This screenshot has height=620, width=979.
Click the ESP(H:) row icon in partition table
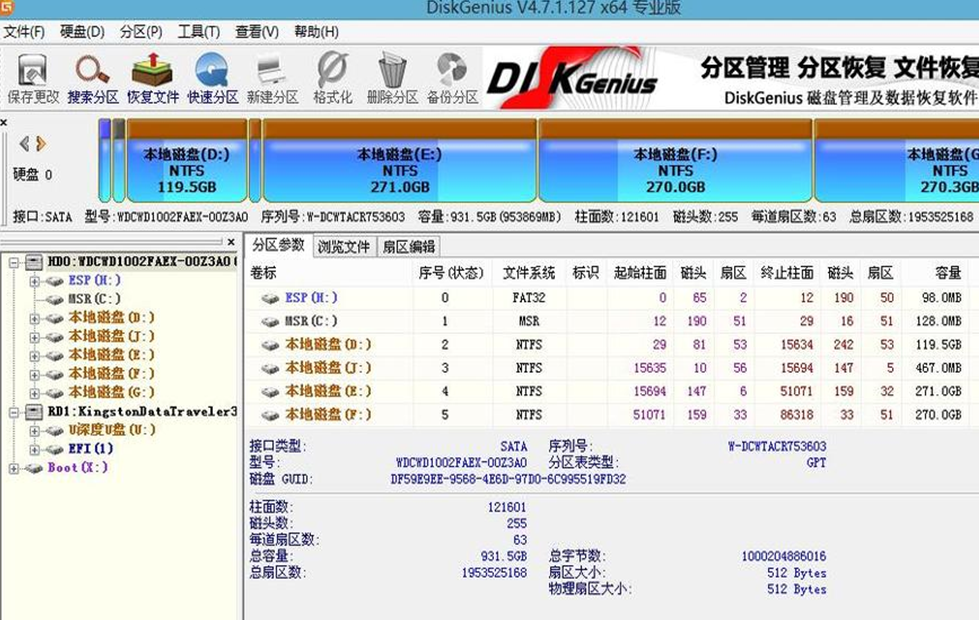(270, 298)
